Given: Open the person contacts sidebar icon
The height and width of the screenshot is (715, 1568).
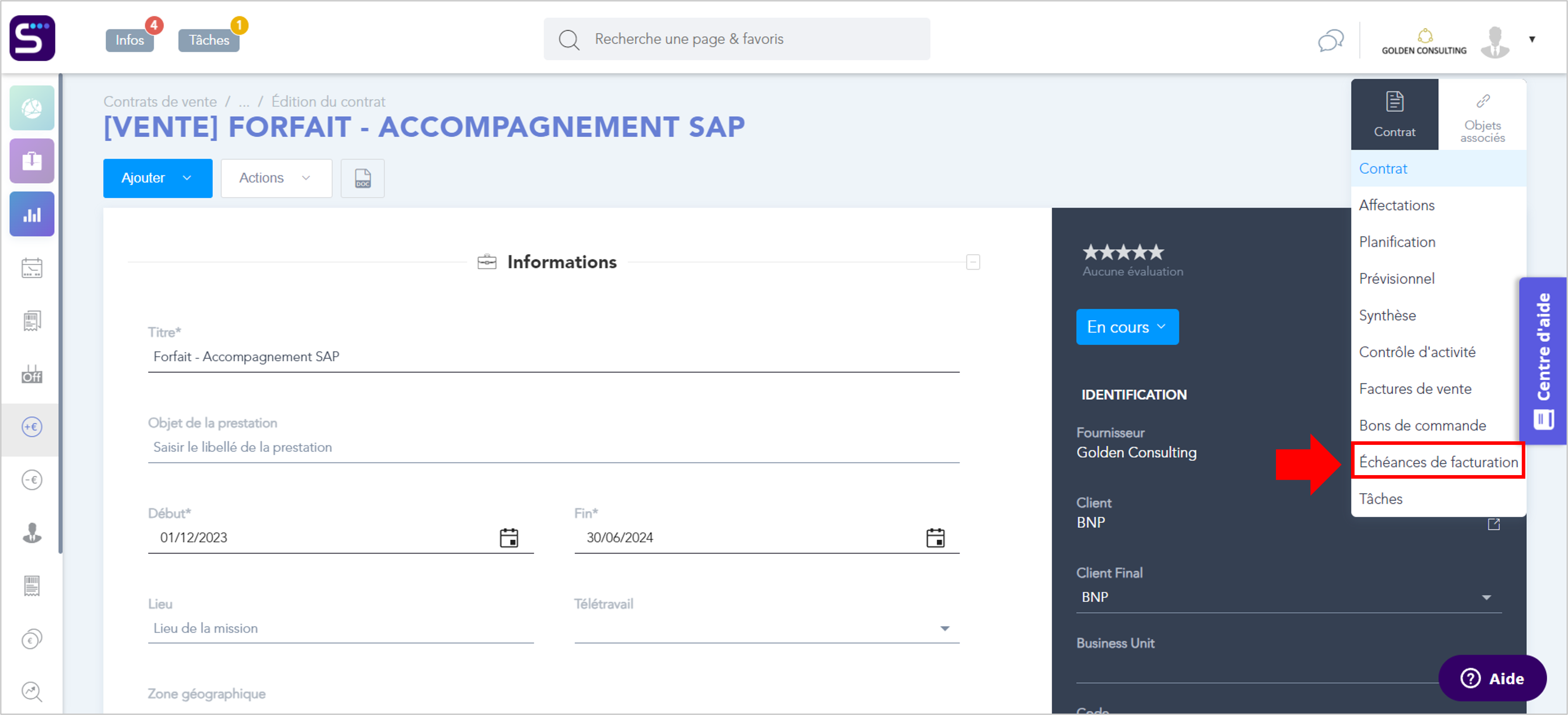Looking at the screenshot, I should click(32, 533).
